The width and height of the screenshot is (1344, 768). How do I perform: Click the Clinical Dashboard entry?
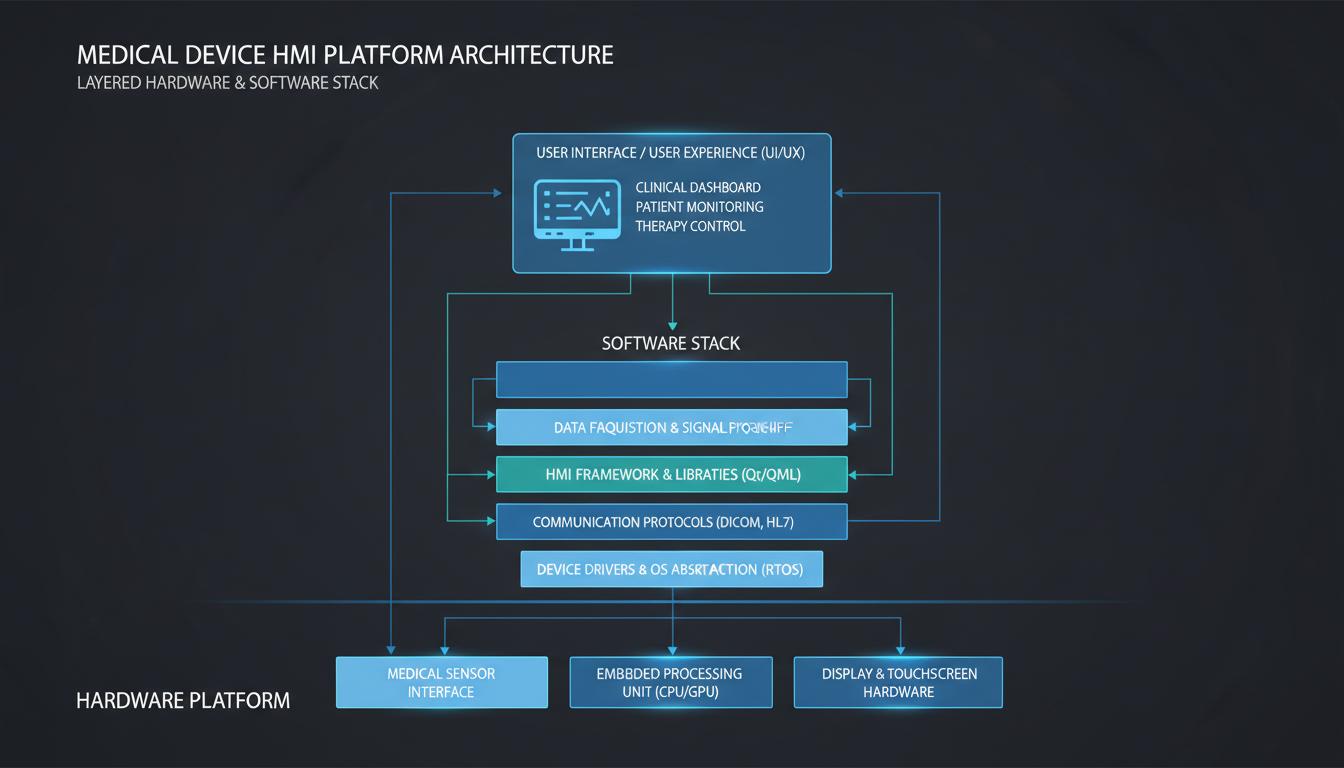697,187
